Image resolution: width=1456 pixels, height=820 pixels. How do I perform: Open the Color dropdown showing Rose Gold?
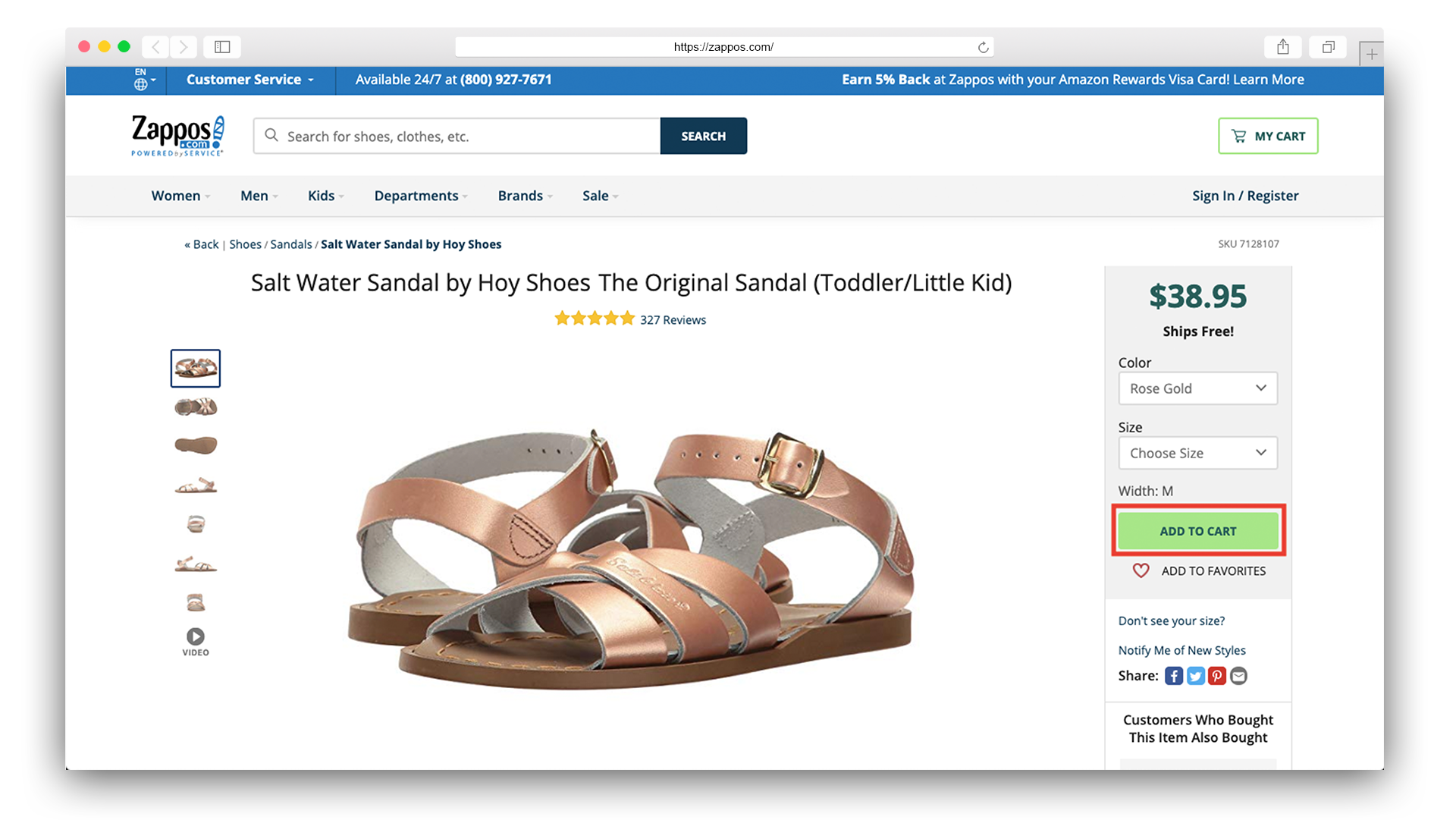tap(1198, 388)
